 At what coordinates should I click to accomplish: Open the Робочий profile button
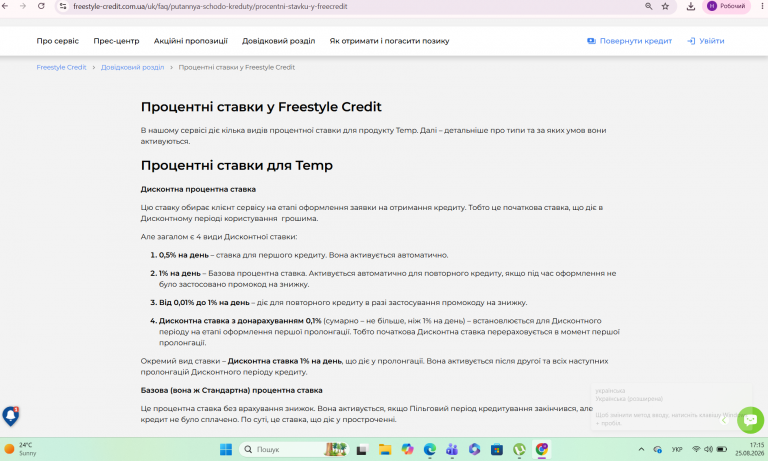pos(726,6)
